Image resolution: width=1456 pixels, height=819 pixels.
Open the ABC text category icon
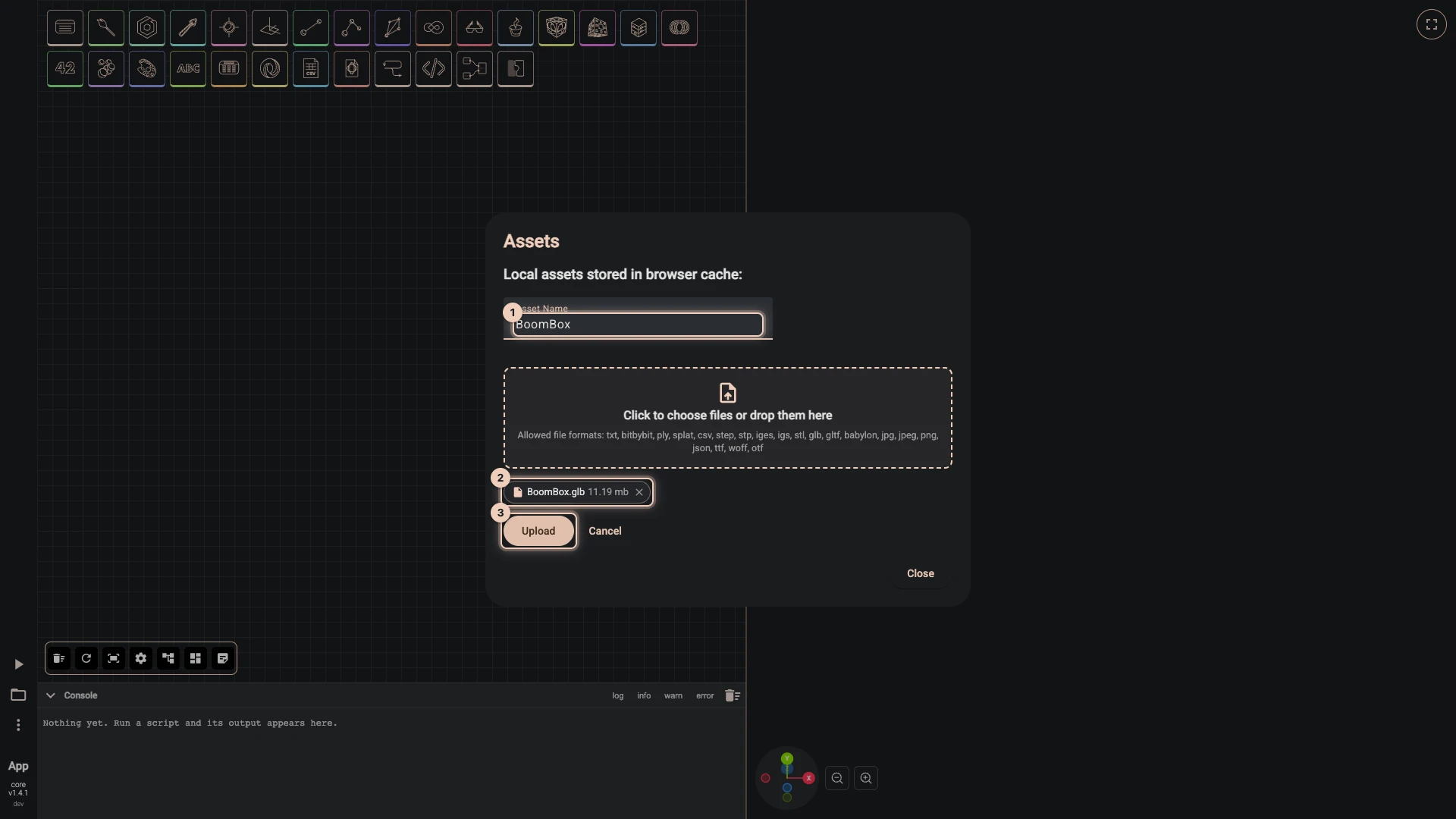(188, 69)
